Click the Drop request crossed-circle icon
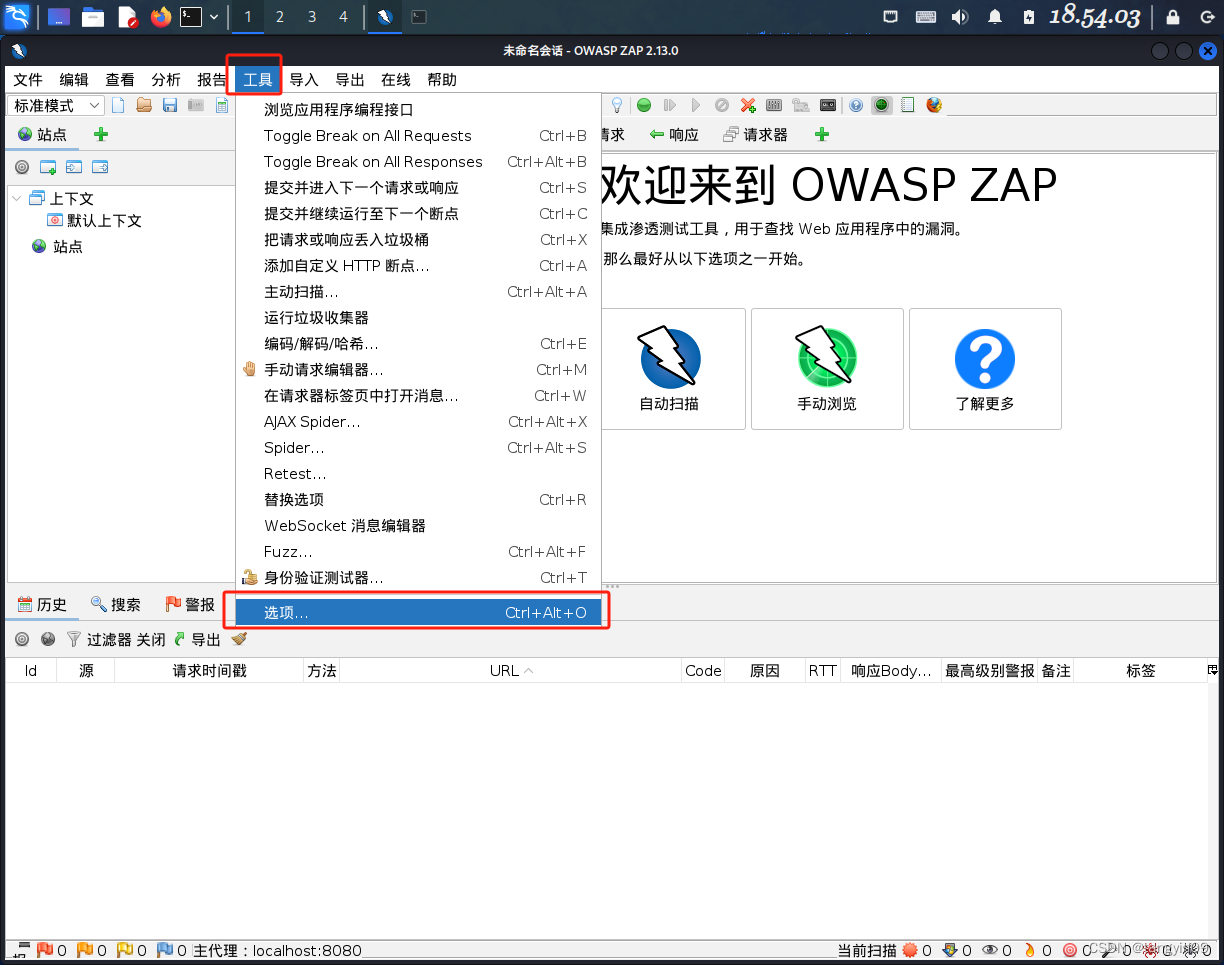Image resolution: width=1224 pixels, height=965 pixels. click(722, 105)
